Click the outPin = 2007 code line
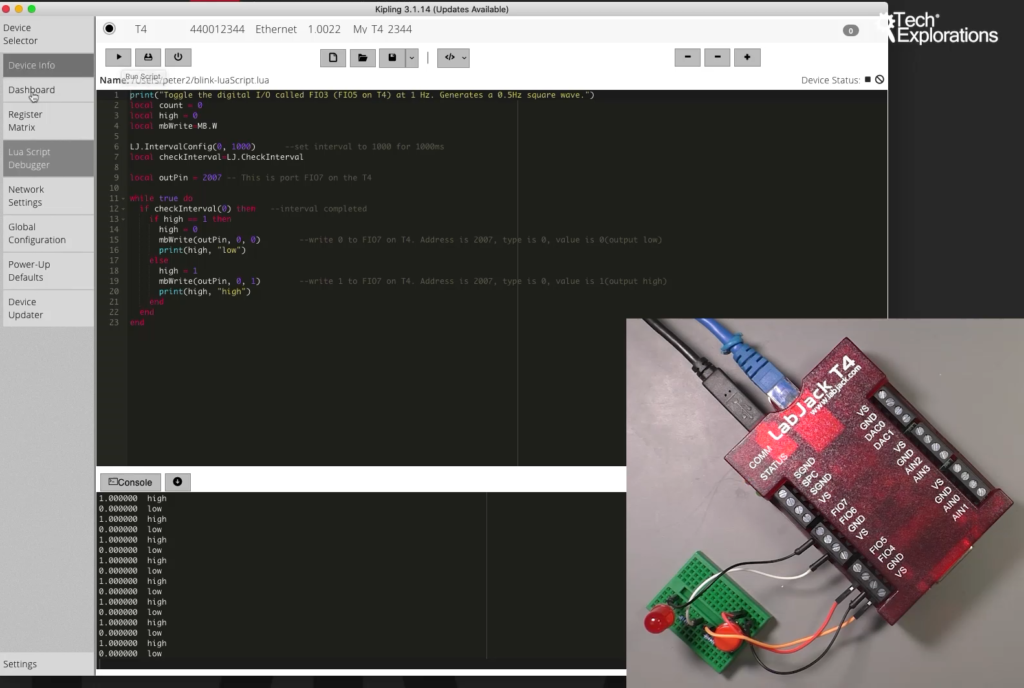This screenshot has height=688, width=1024. pos(176,178)
